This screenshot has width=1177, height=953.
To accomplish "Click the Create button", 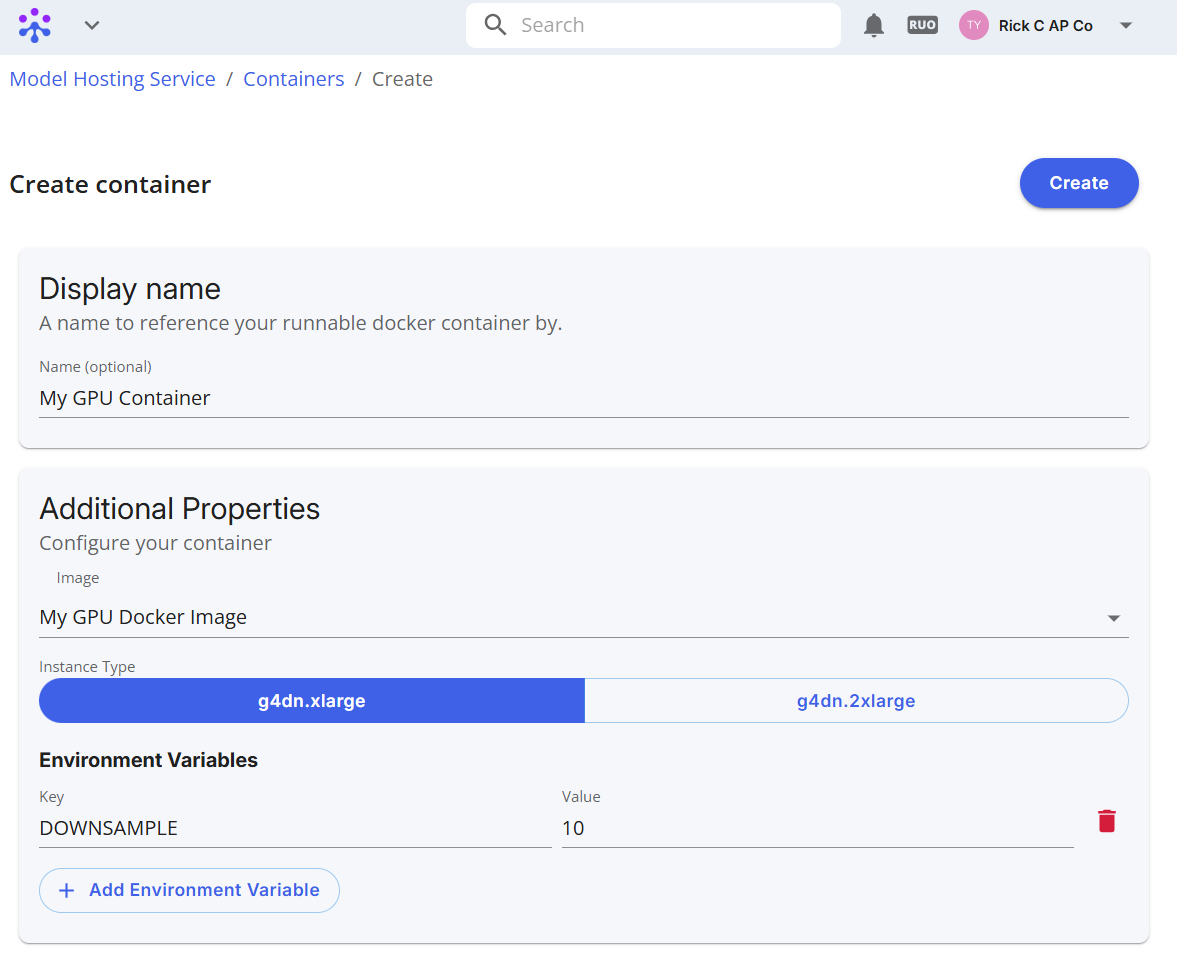I will click(1079, 183).
